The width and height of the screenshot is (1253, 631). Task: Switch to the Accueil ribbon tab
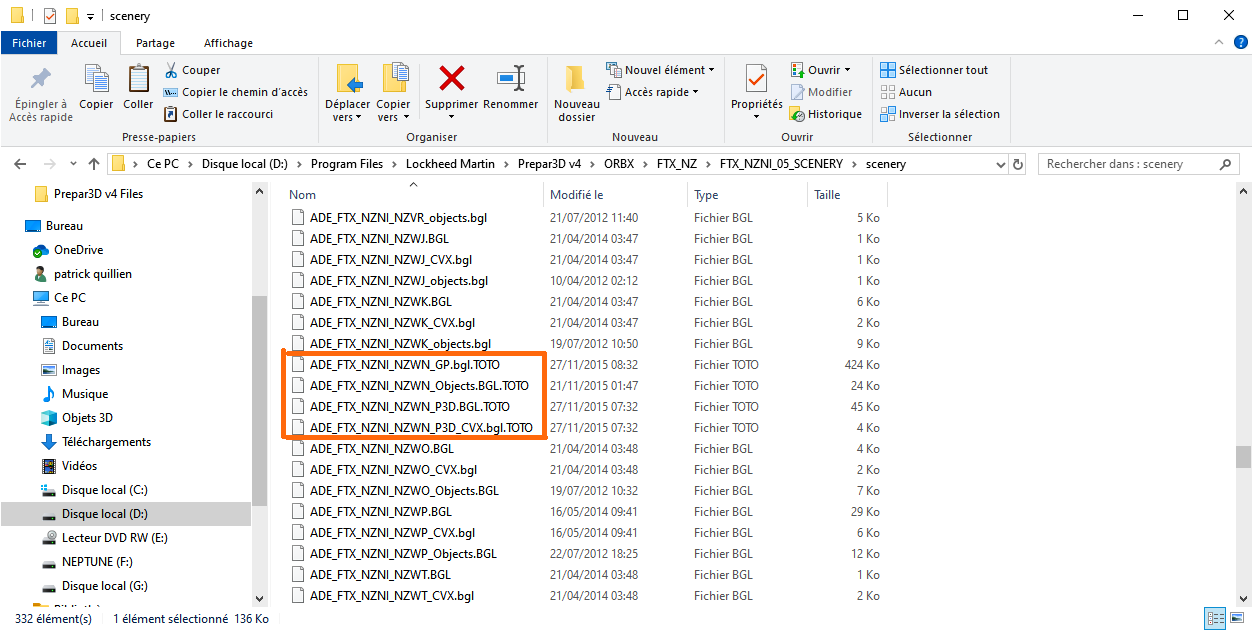89,43
